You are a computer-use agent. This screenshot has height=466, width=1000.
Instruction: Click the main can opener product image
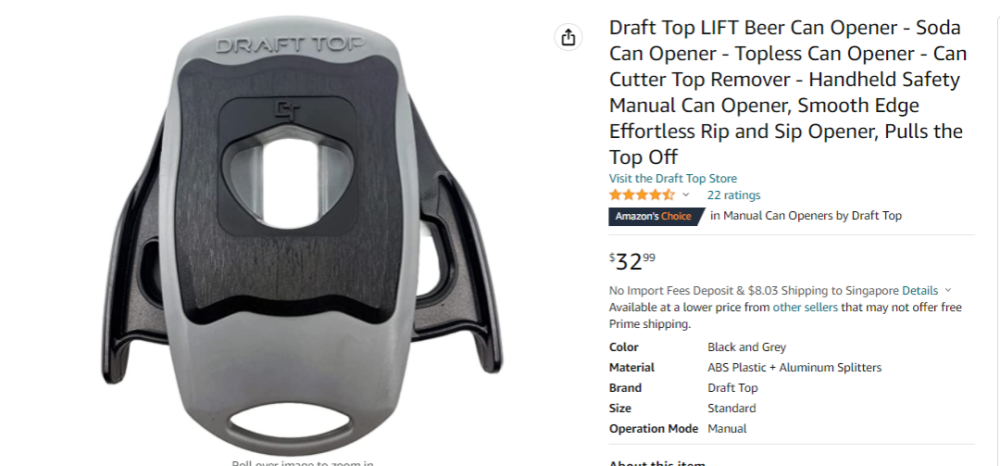302,236
